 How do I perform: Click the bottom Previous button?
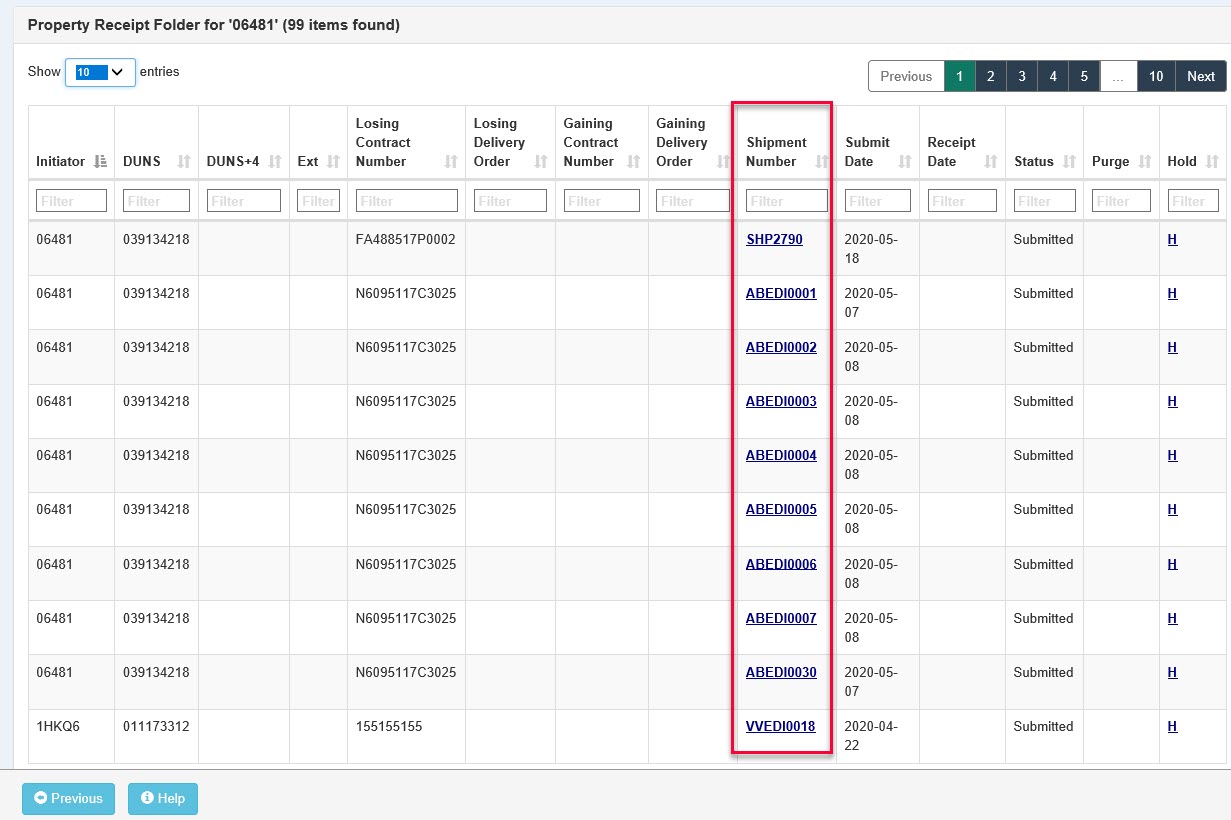tap(68, 798)
